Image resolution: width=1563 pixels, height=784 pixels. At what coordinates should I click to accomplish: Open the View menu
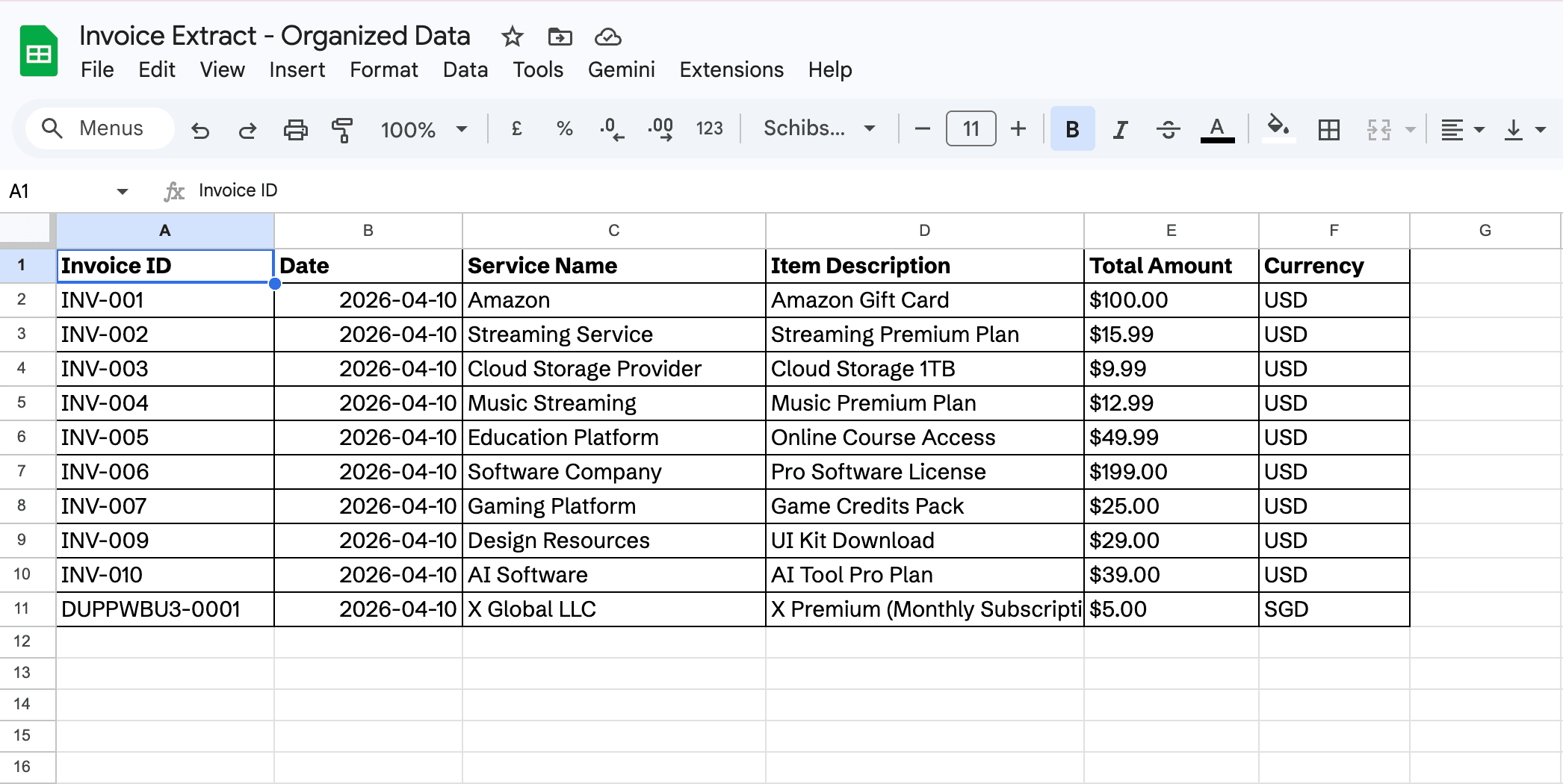pos(222,69)
